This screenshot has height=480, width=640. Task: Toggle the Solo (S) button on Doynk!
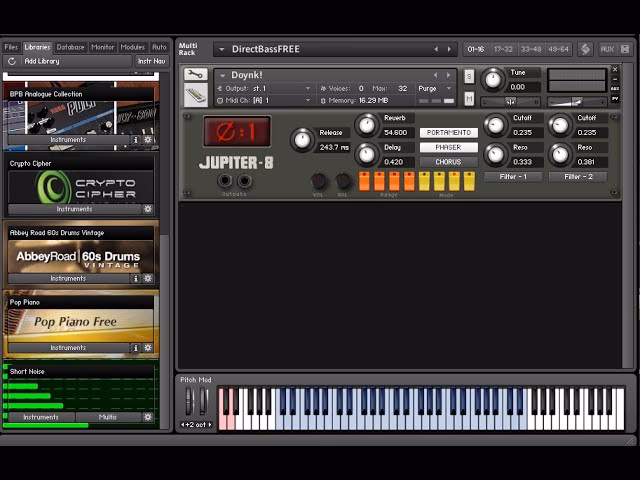[469, 76]
